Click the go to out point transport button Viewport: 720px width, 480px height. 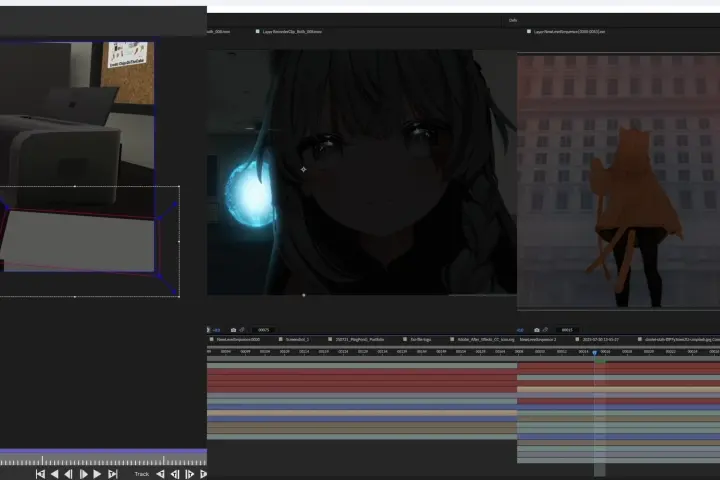[x=112, y=474]
